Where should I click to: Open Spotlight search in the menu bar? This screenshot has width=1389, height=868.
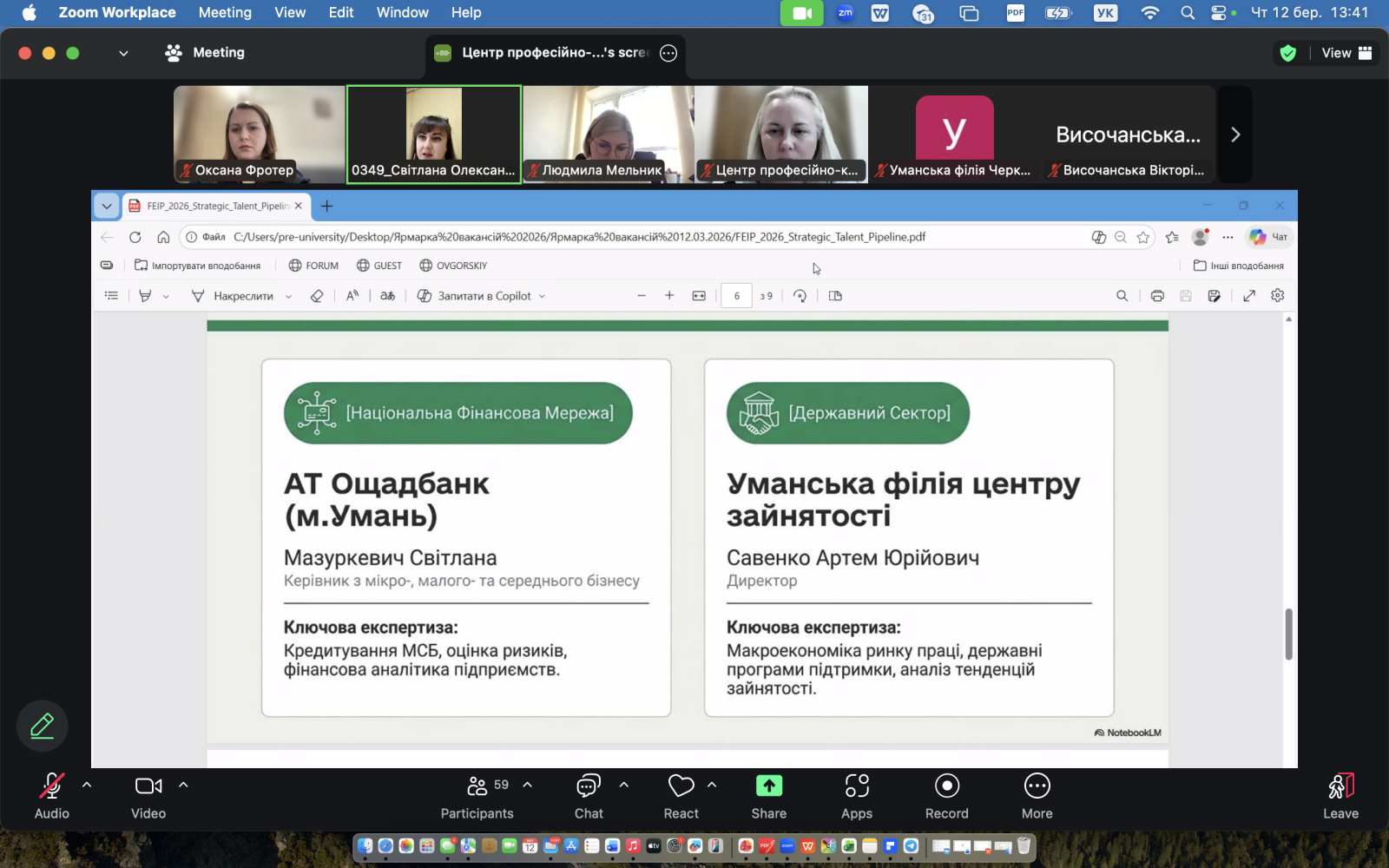[x=1188, y=12]
